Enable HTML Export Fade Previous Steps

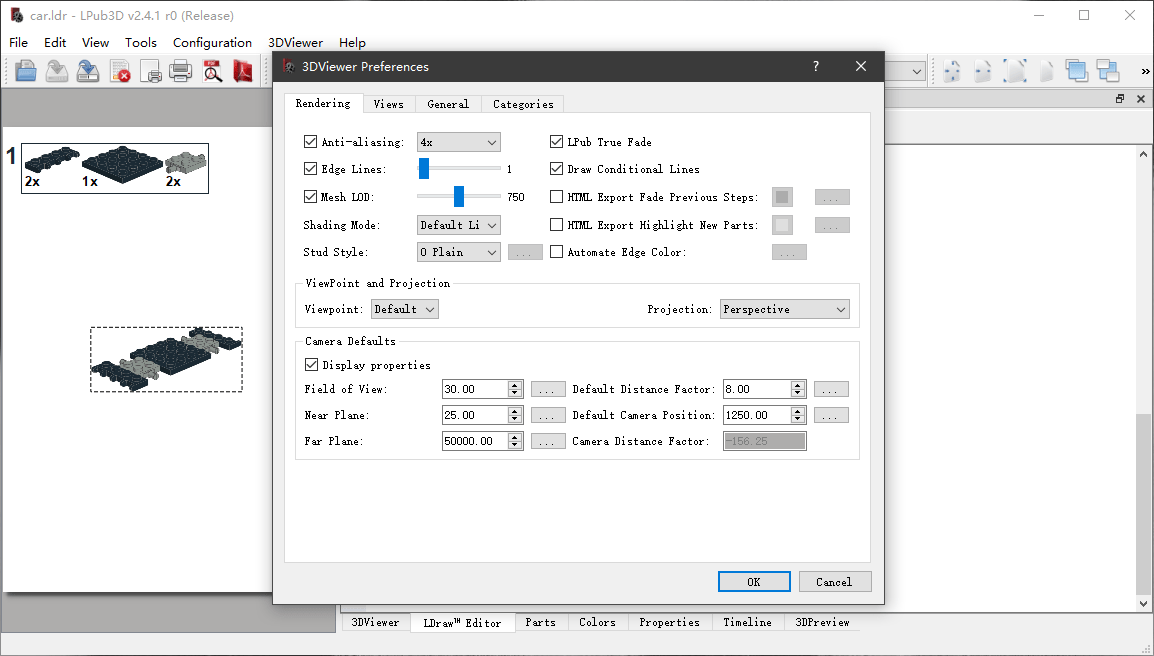(556, 197)
